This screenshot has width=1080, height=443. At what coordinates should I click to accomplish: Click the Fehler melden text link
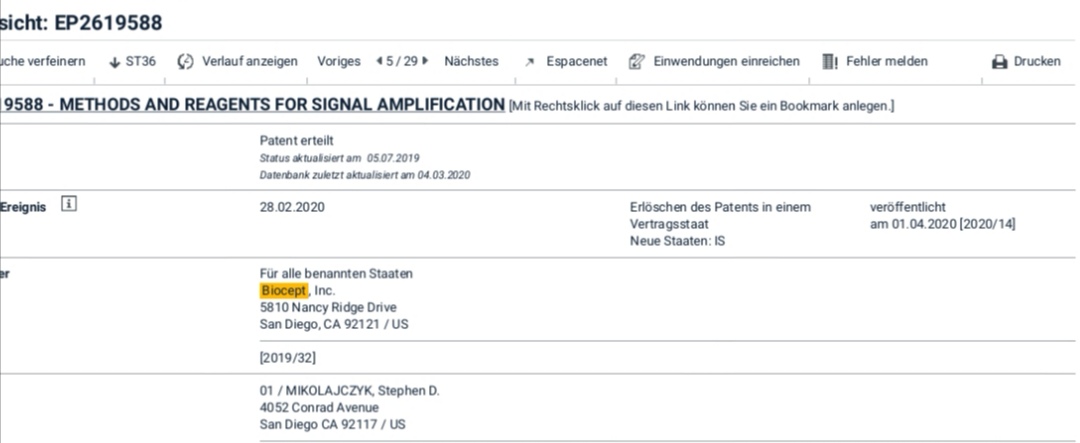tap(887, 62)
